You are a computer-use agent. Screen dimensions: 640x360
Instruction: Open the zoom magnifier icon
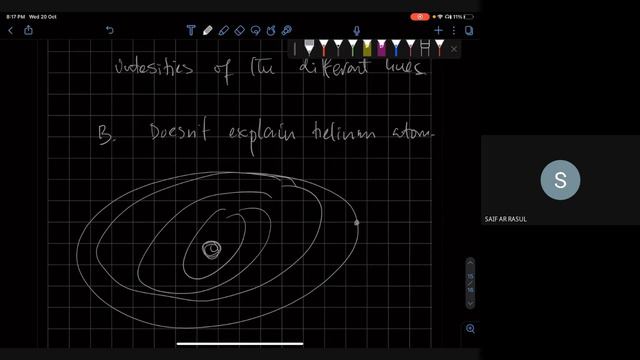(470, 329)
